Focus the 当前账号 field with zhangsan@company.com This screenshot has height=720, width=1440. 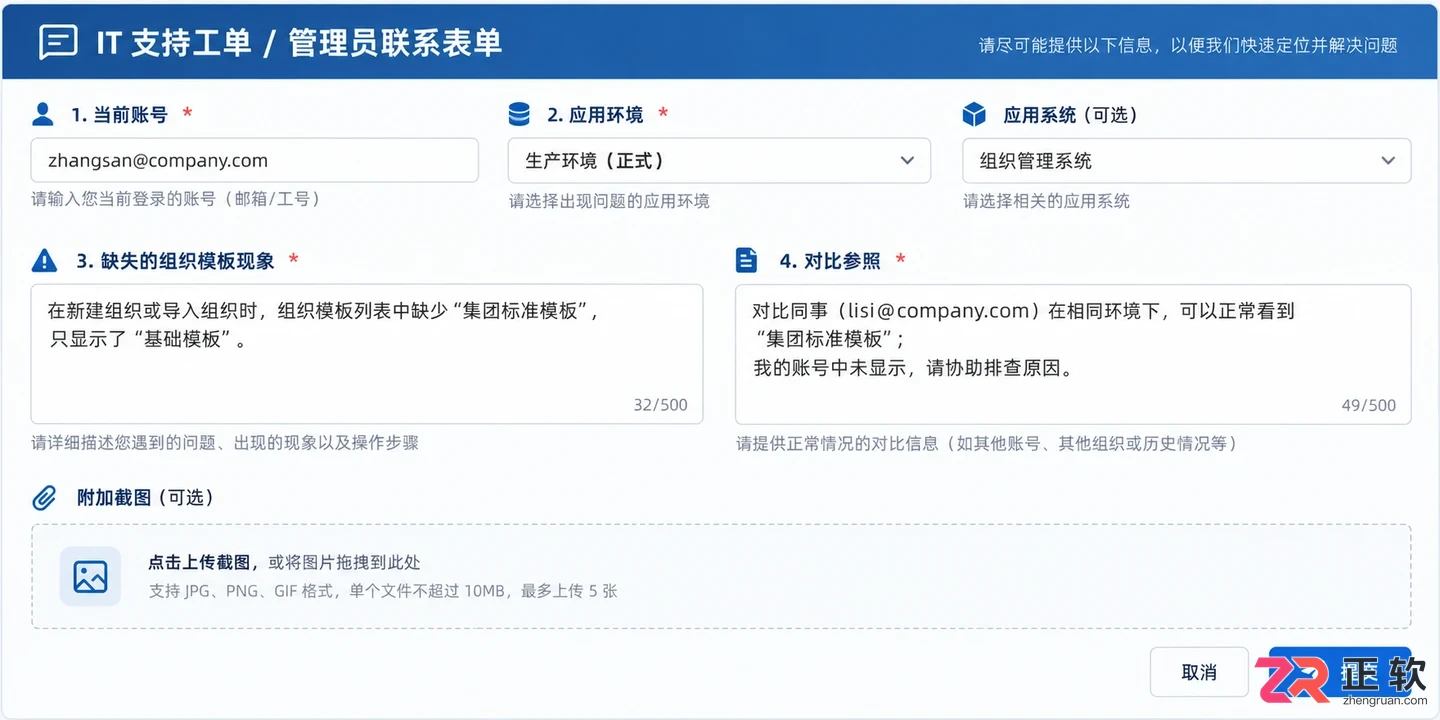click(255, 160)
